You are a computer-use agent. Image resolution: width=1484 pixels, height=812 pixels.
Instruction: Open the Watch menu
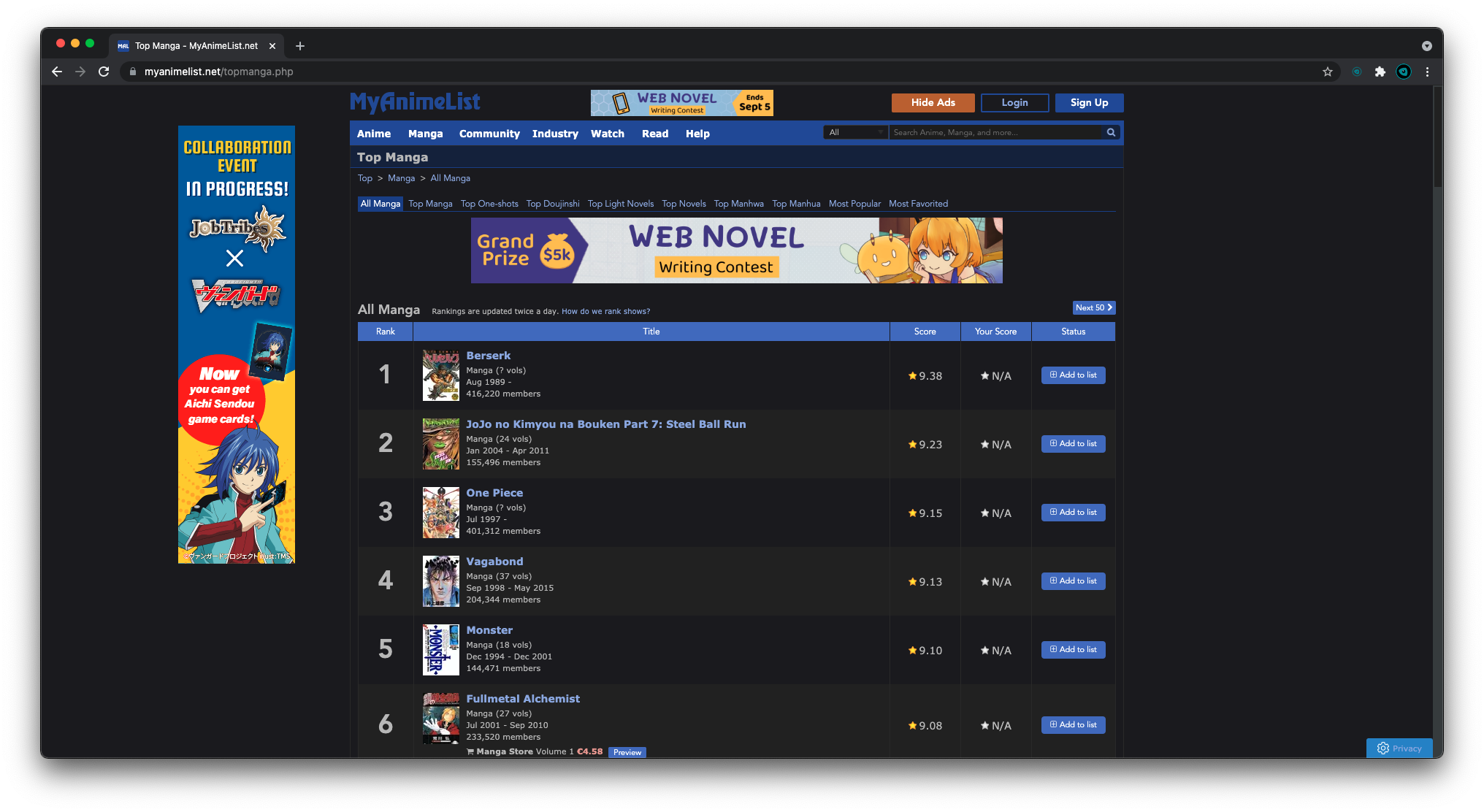click(608, 134)
